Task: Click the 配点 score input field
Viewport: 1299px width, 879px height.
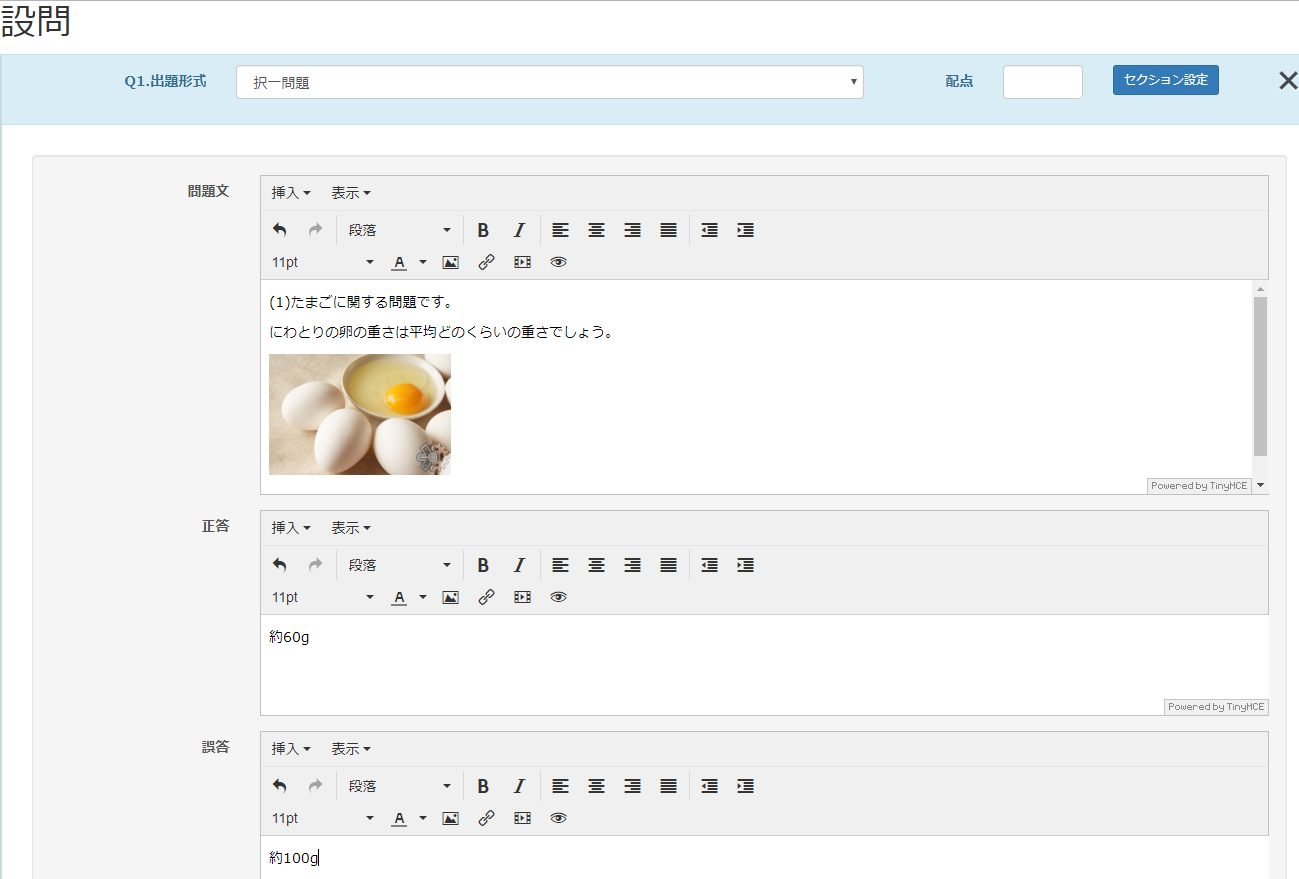Action: (x=1042, y=82)
